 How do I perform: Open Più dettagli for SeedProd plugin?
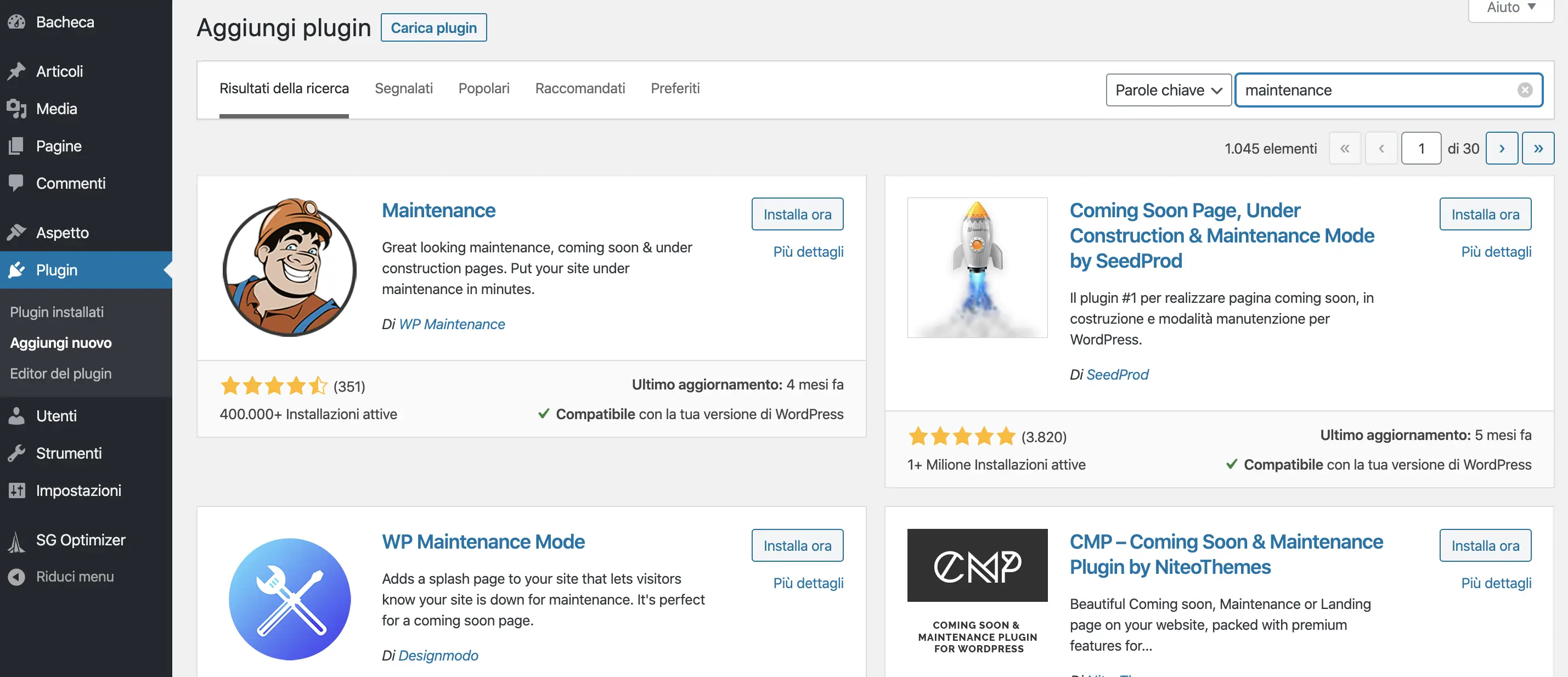point(1496,251)
